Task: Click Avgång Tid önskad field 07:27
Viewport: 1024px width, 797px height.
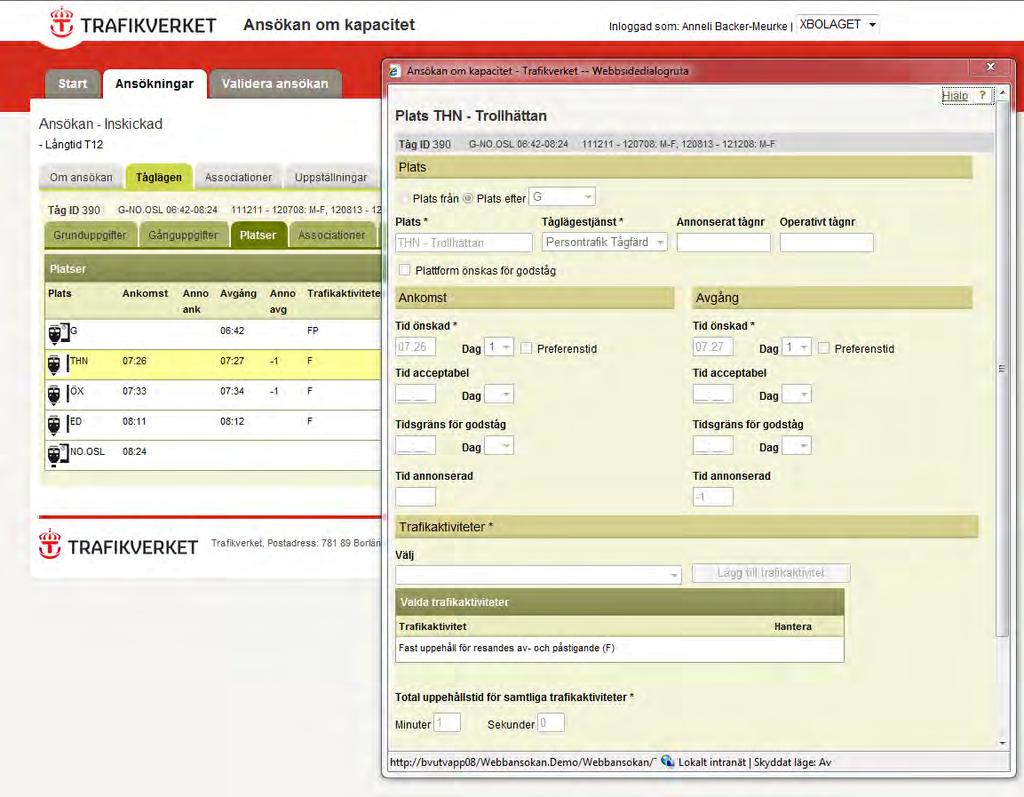Action: (712, 347)
